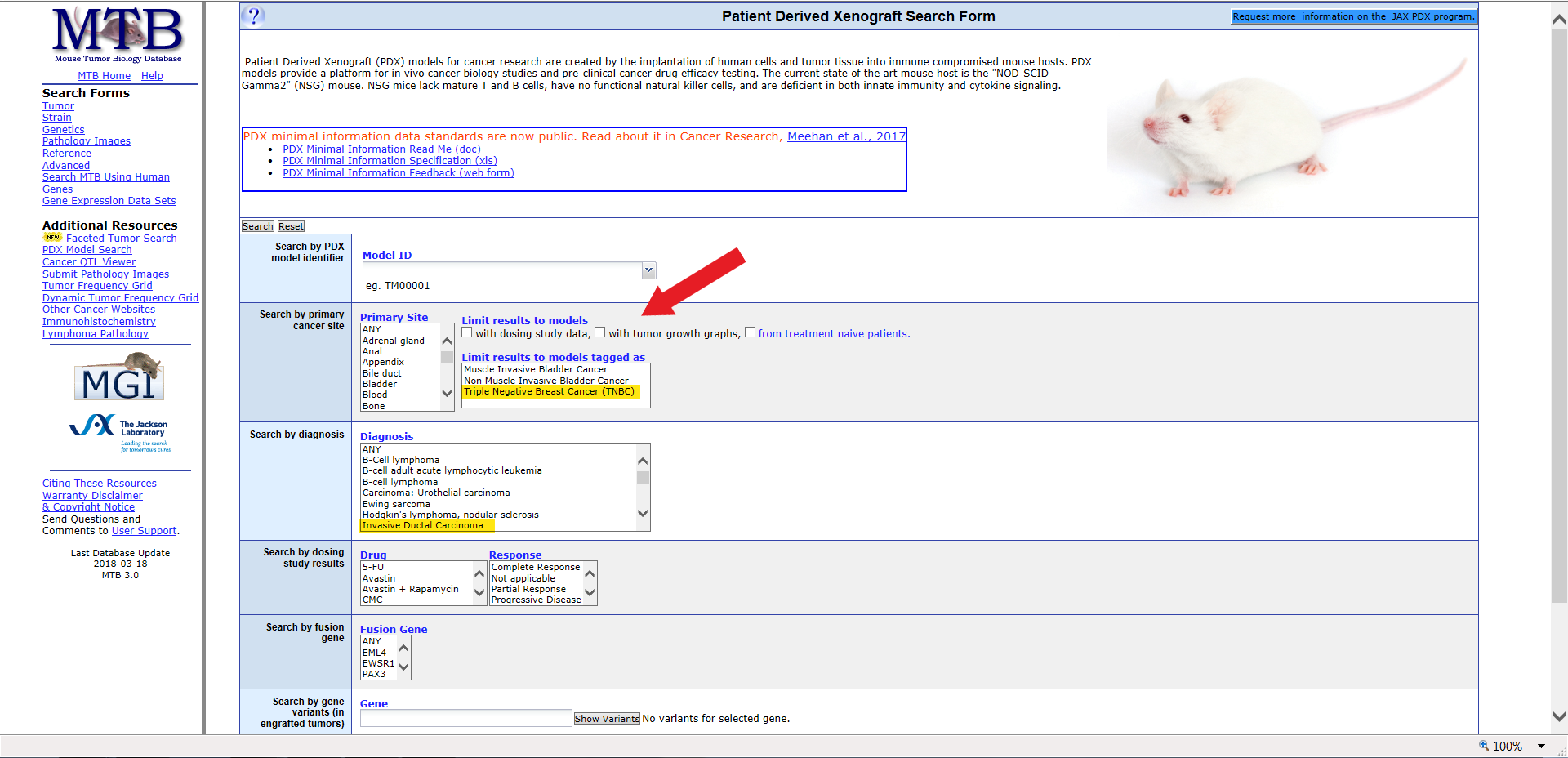The width and height of the screenshot is (1568, 758).
Task: Tick the treatment naive patients checkbox
Action: tap(750, 332)
